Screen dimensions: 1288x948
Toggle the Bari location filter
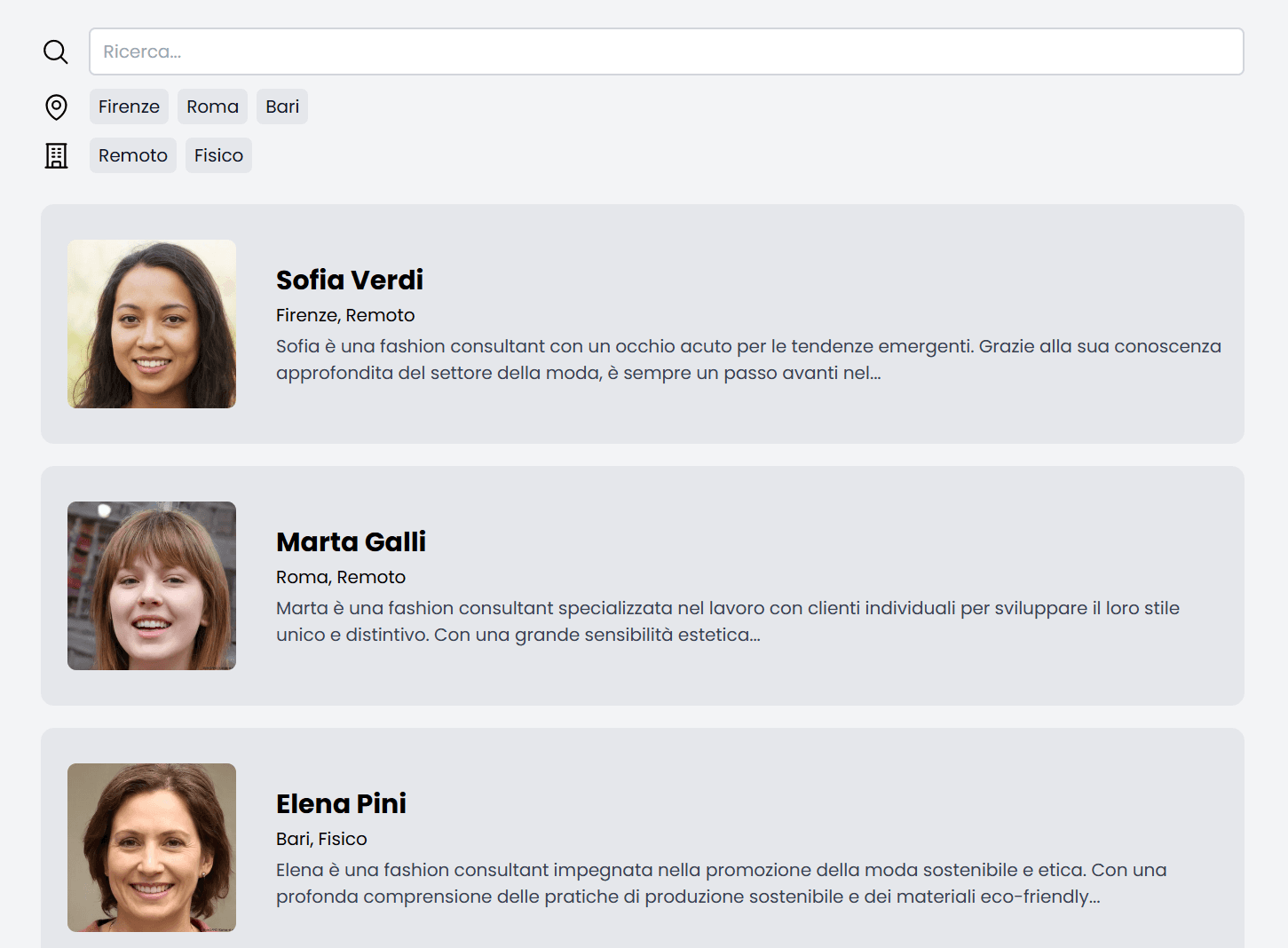point(282,107)
